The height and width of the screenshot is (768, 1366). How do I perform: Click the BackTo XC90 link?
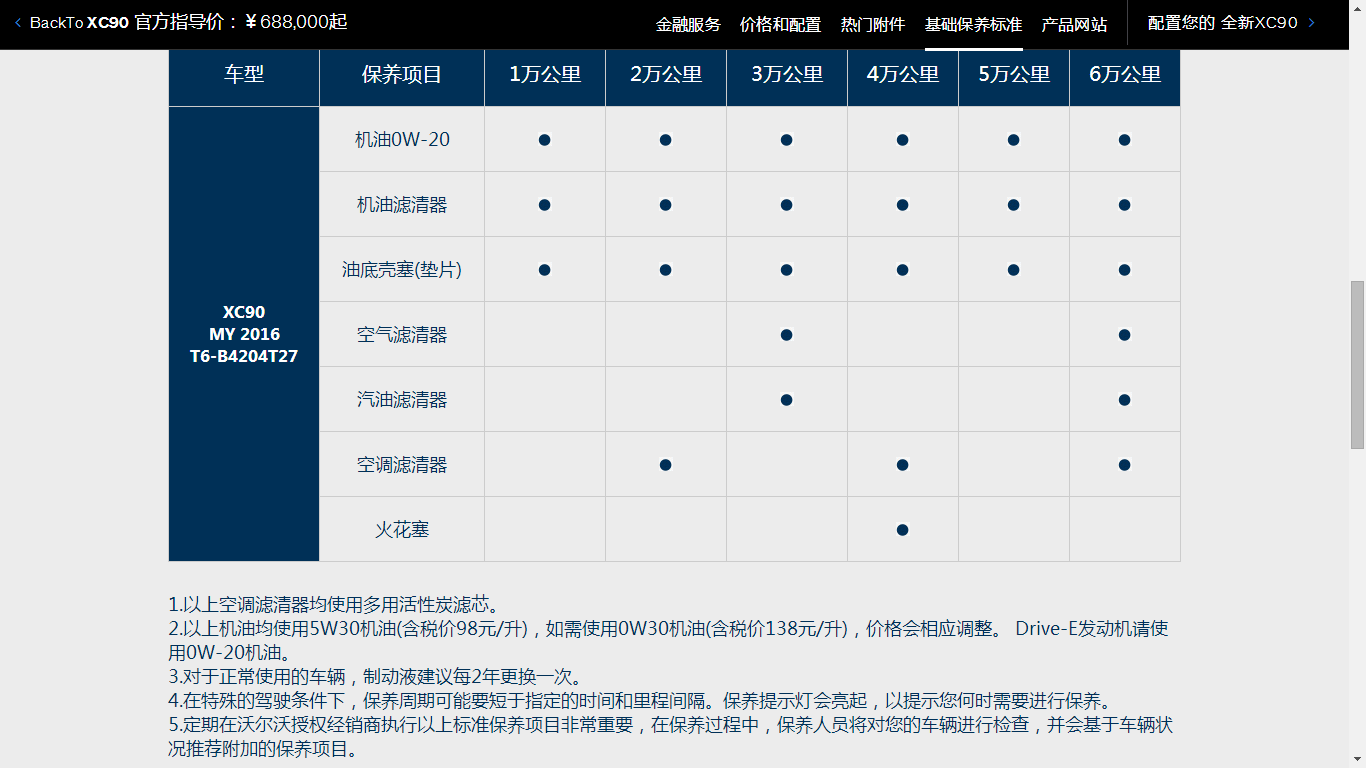pos(79,23)
